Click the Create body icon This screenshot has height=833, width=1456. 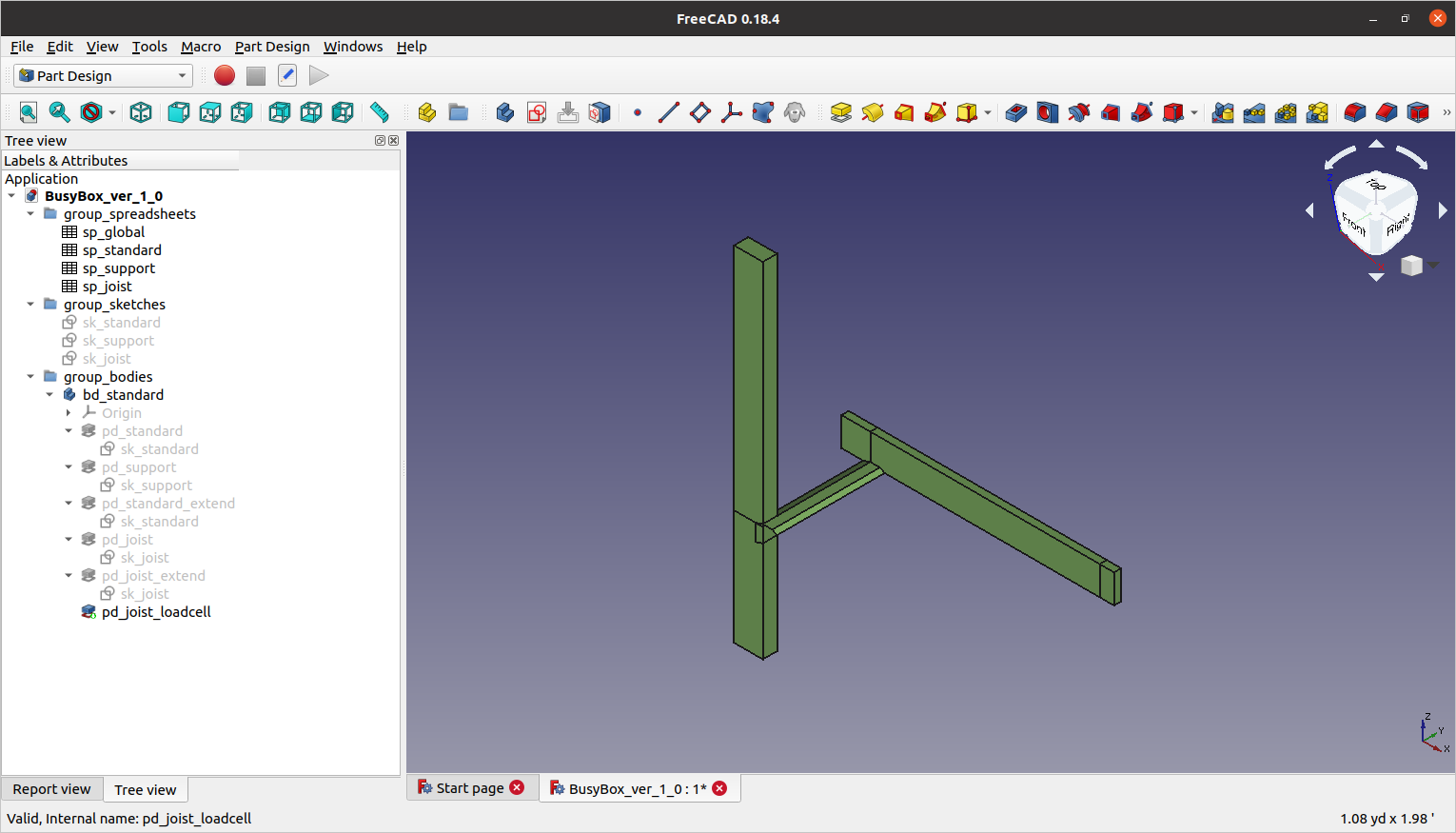[x=505, y=112]
